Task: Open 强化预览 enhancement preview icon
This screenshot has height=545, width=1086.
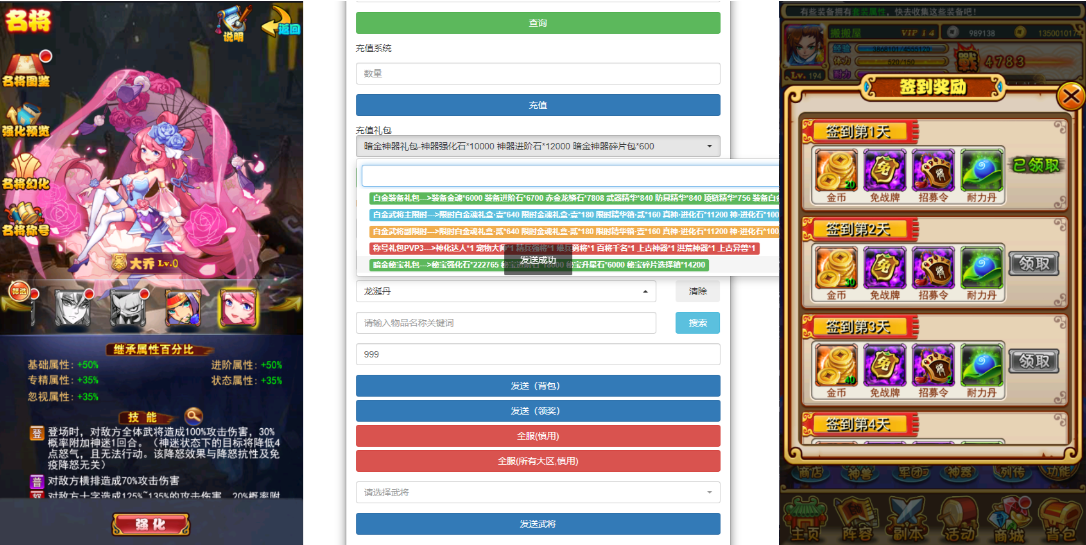Action: click(26, 118)
